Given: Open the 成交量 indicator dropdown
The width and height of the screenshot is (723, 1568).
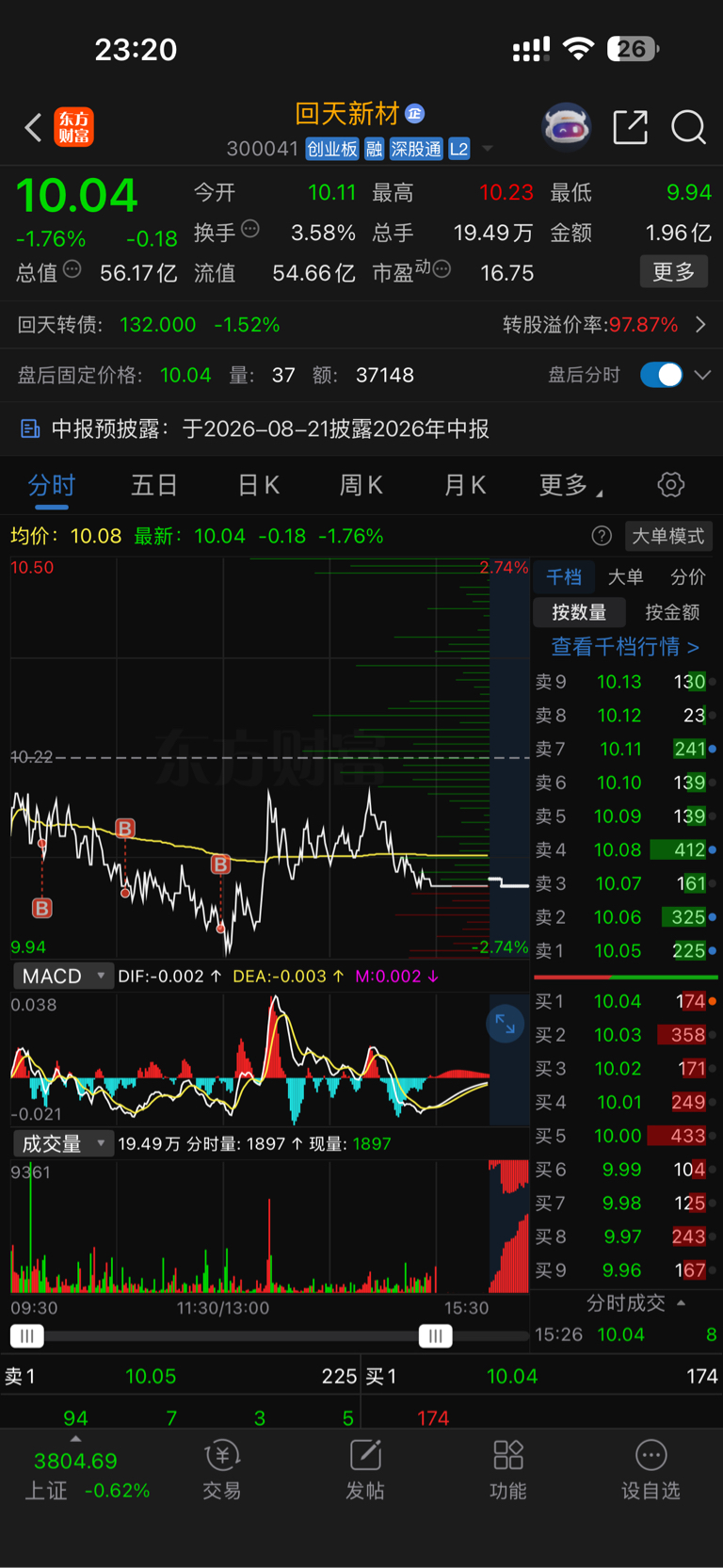Looking at the screenshot, I should [63, 1143].
